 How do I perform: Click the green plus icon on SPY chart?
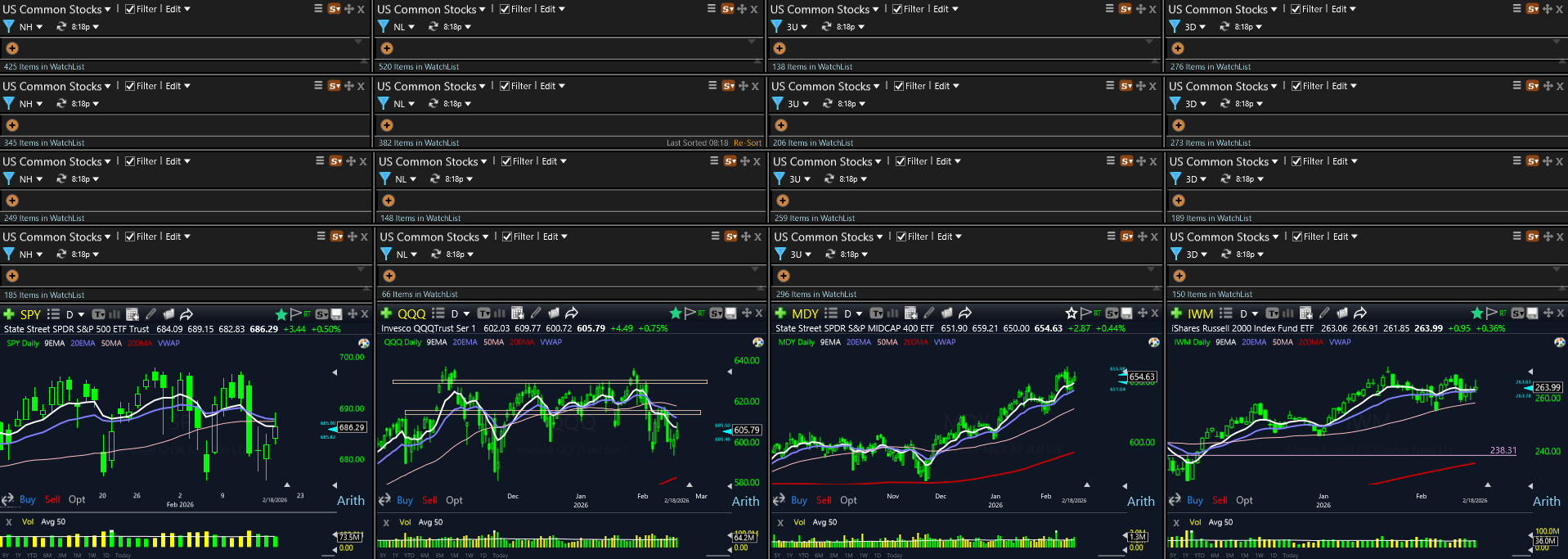(9, 314)
